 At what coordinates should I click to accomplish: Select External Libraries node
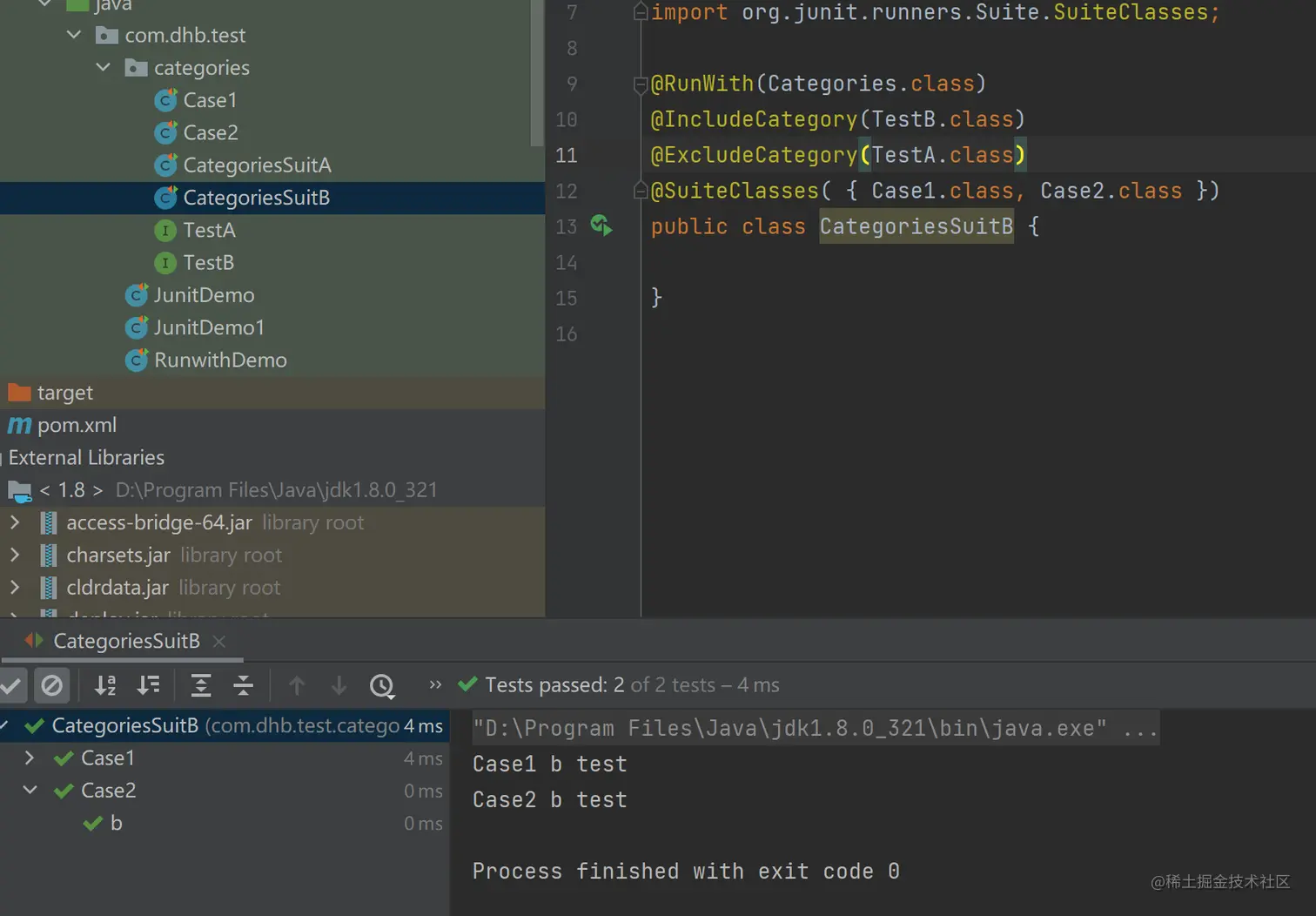[86, 458]
